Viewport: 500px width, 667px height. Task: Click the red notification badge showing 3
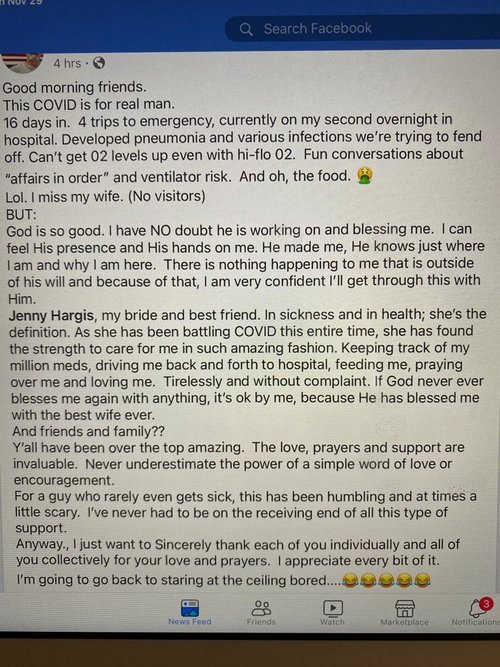tap(486, 604)
